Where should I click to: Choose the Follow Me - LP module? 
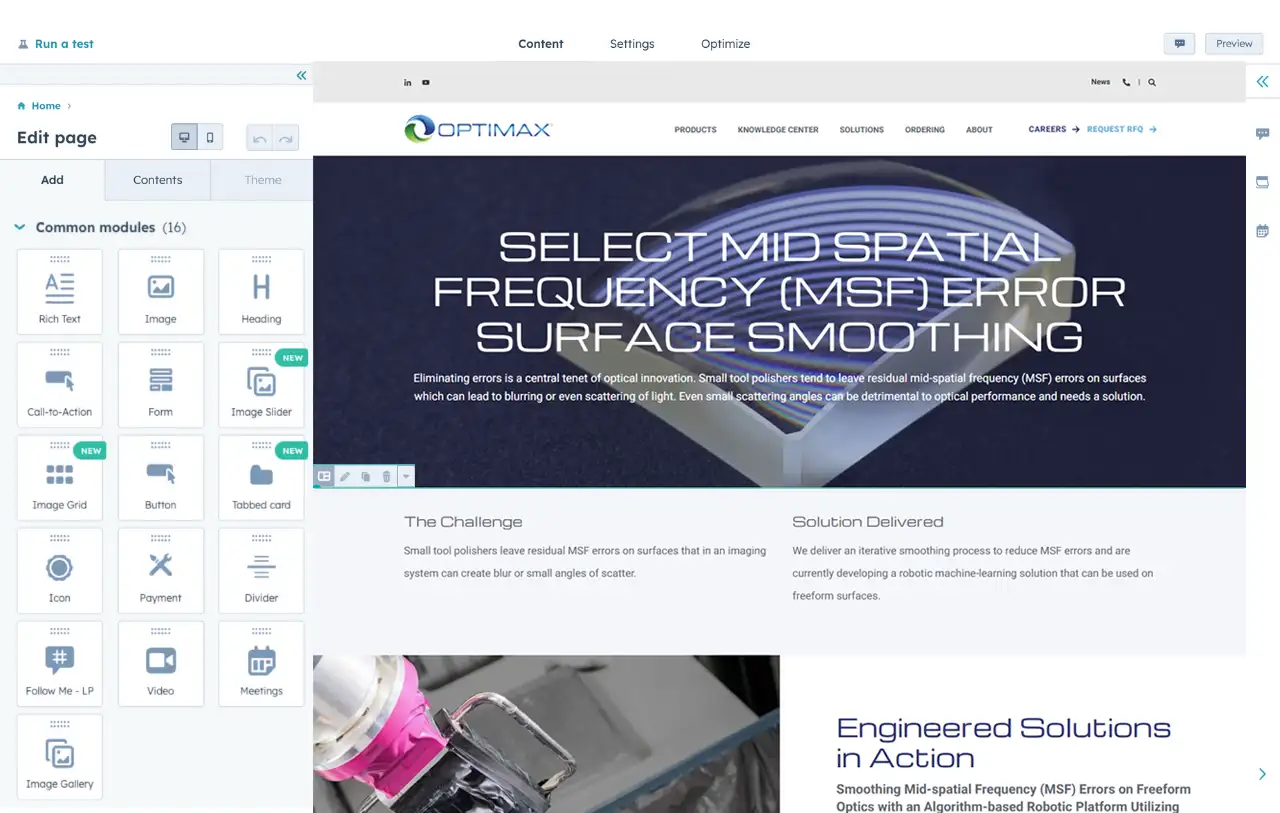[x=60, y=663]
